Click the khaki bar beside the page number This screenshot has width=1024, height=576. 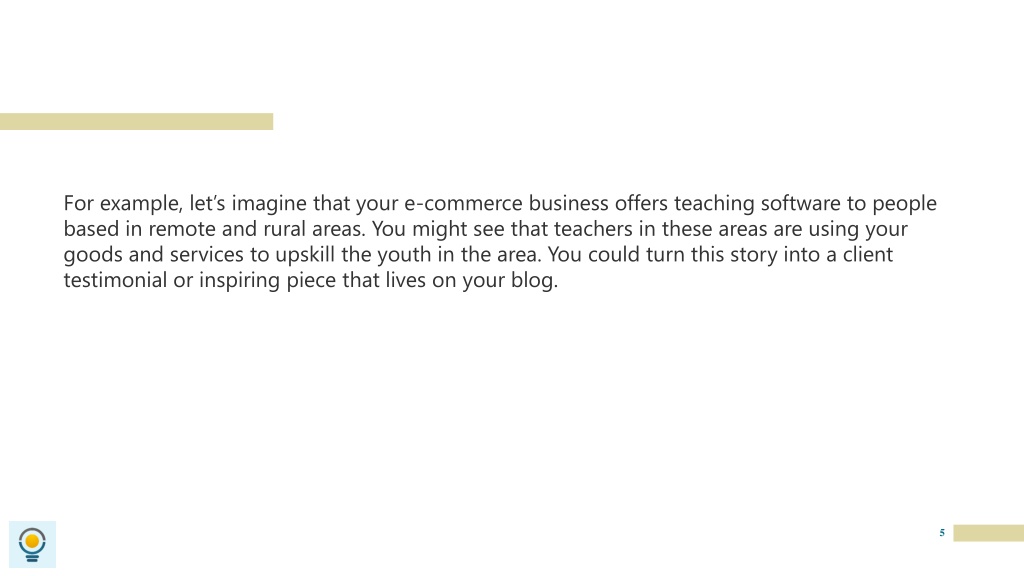[x=989, y=533]
